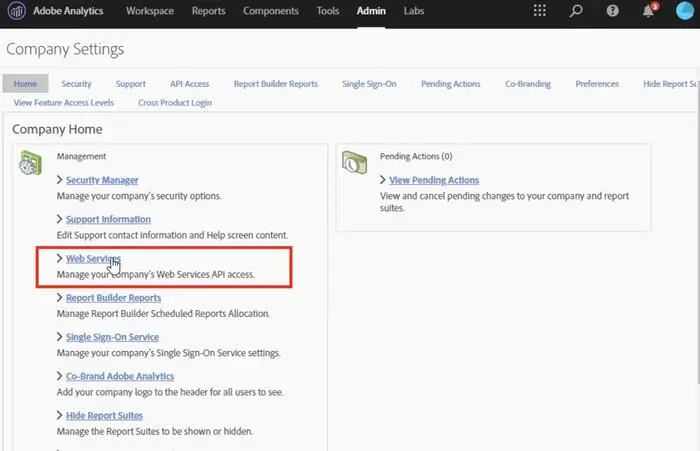
Task: Click 'Manage your company's security options.' text
Action: pyautogui.click(x=139, y=196)
